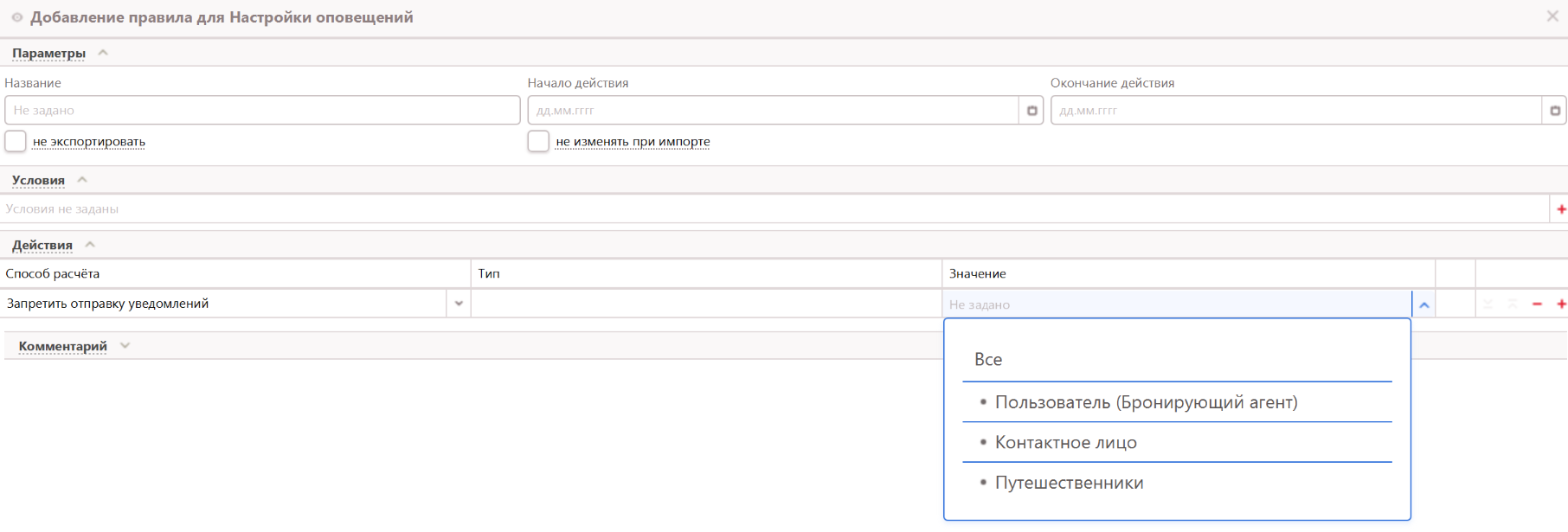Image resolution: width=1568 pixels, height=532 pixels.
Task: Click the round icon beside the dialog title
Action: point(16,17)
